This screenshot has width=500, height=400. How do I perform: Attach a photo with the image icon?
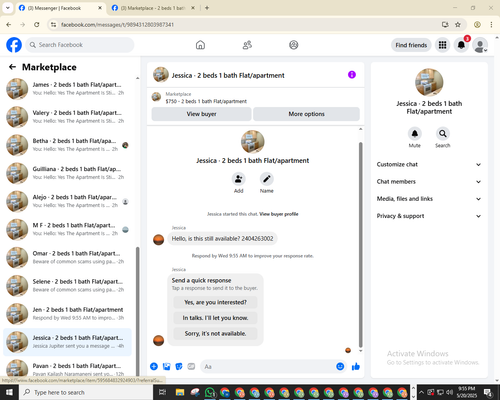(x=166, y=367)
